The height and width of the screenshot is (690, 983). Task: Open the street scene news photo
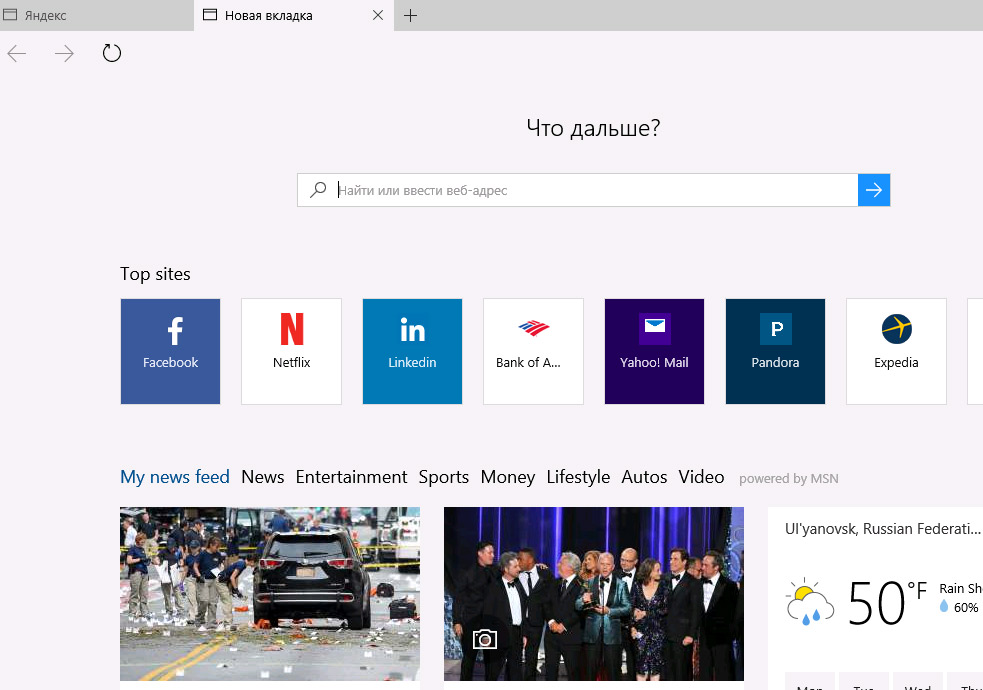click(270, 594)
